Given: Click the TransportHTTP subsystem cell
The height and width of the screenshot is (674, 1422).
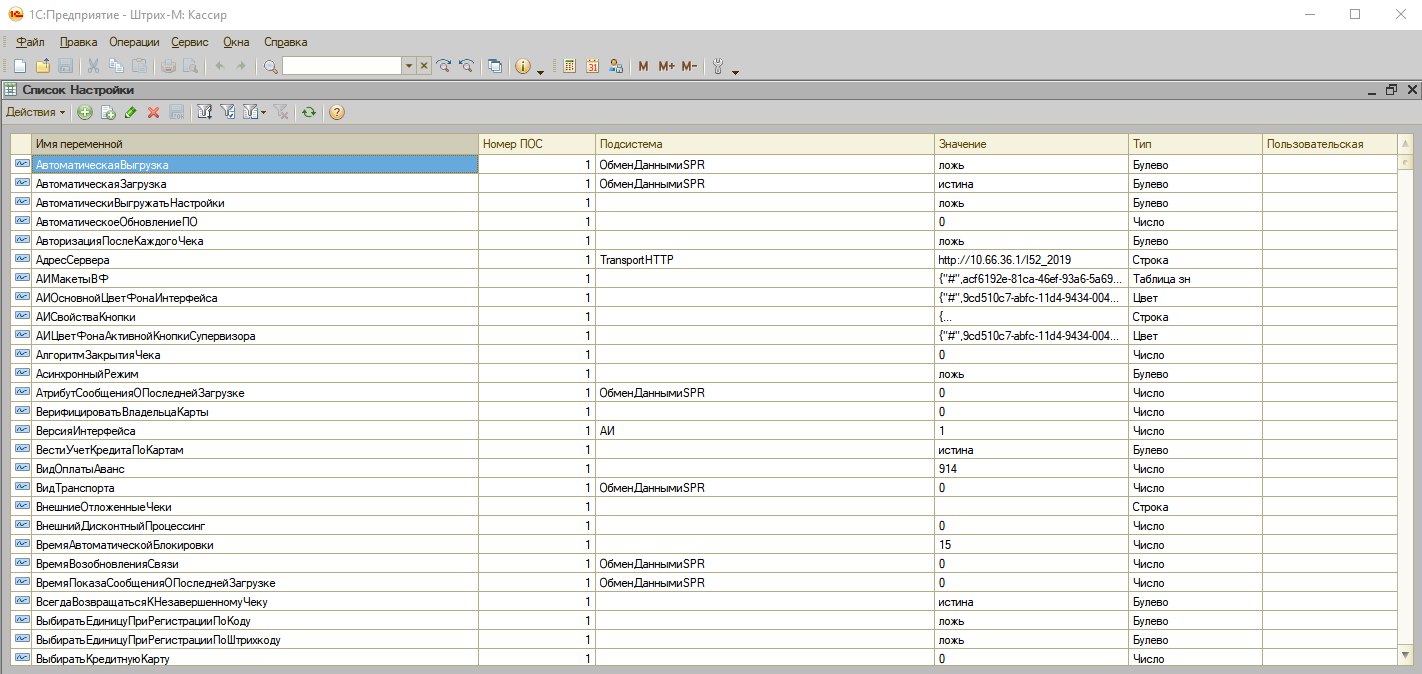Looking at the screenshot, I should [765, 260].
